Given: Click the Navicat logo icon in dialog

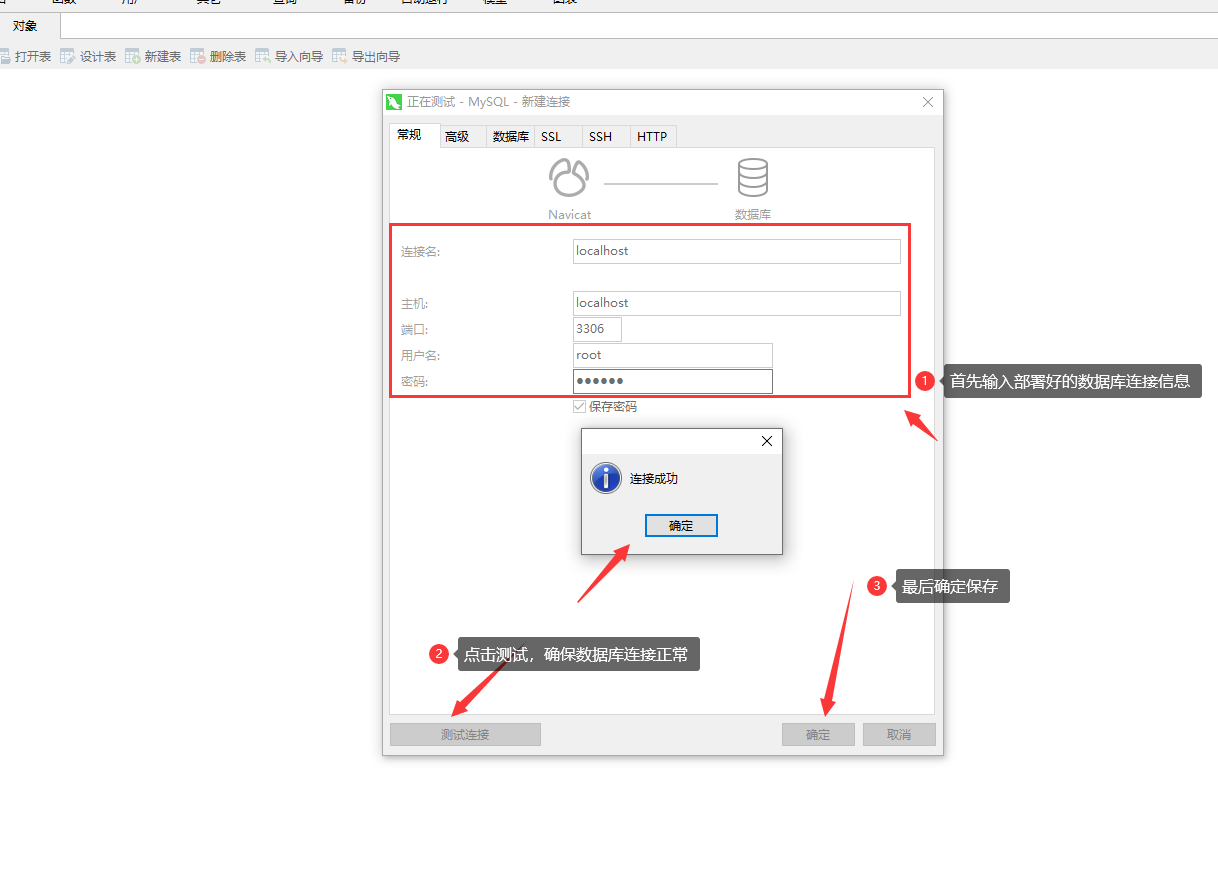Looking at the screenshot, I should click(x=569, y=179).
